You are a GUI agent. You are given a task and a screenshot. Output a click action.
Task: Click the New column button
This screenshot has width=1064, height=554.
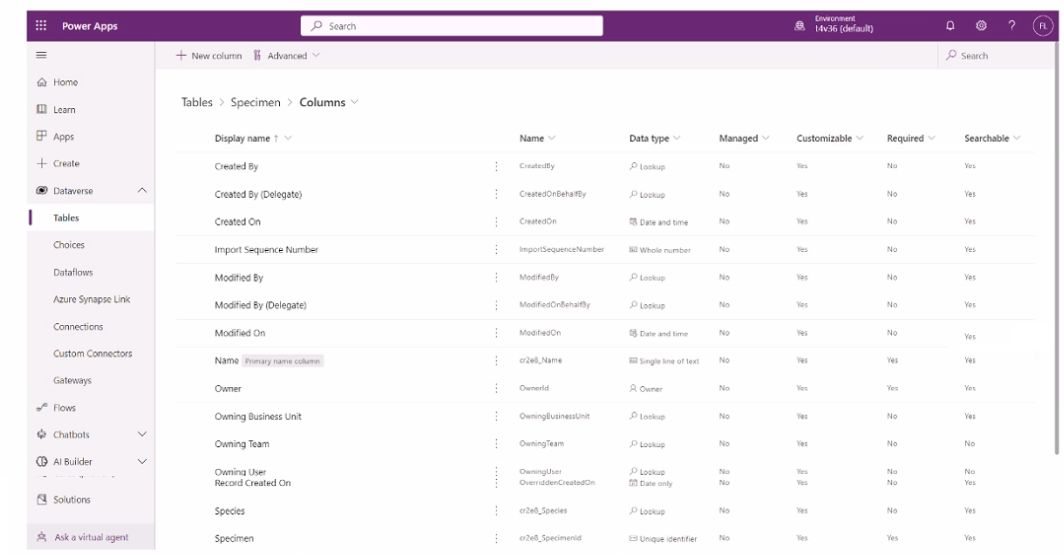click(x=209, y=56)
